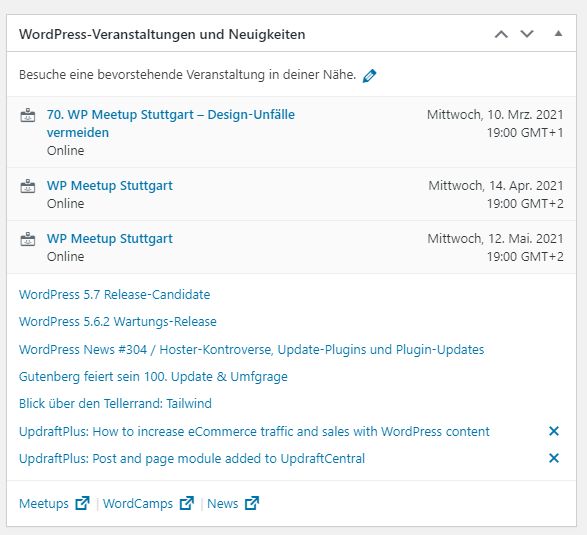Open WordPress News #304 article
This screenshot has height=535, width=587.
252,350
